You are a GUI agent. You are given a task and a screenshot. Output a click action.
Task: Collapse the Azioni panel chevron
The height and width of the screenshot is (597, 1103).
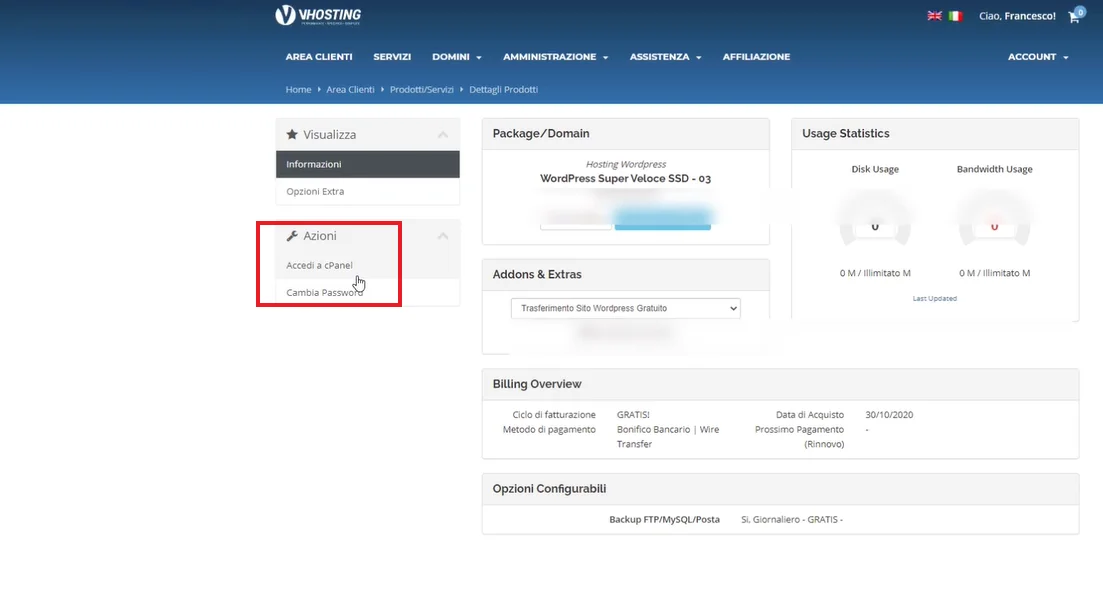coord(442,236)
